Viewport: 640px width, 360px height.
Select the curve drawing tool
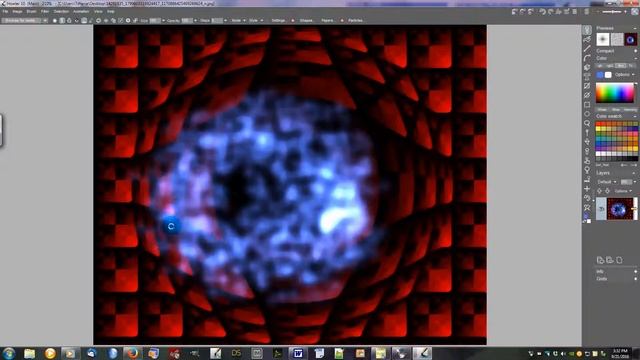587,58
